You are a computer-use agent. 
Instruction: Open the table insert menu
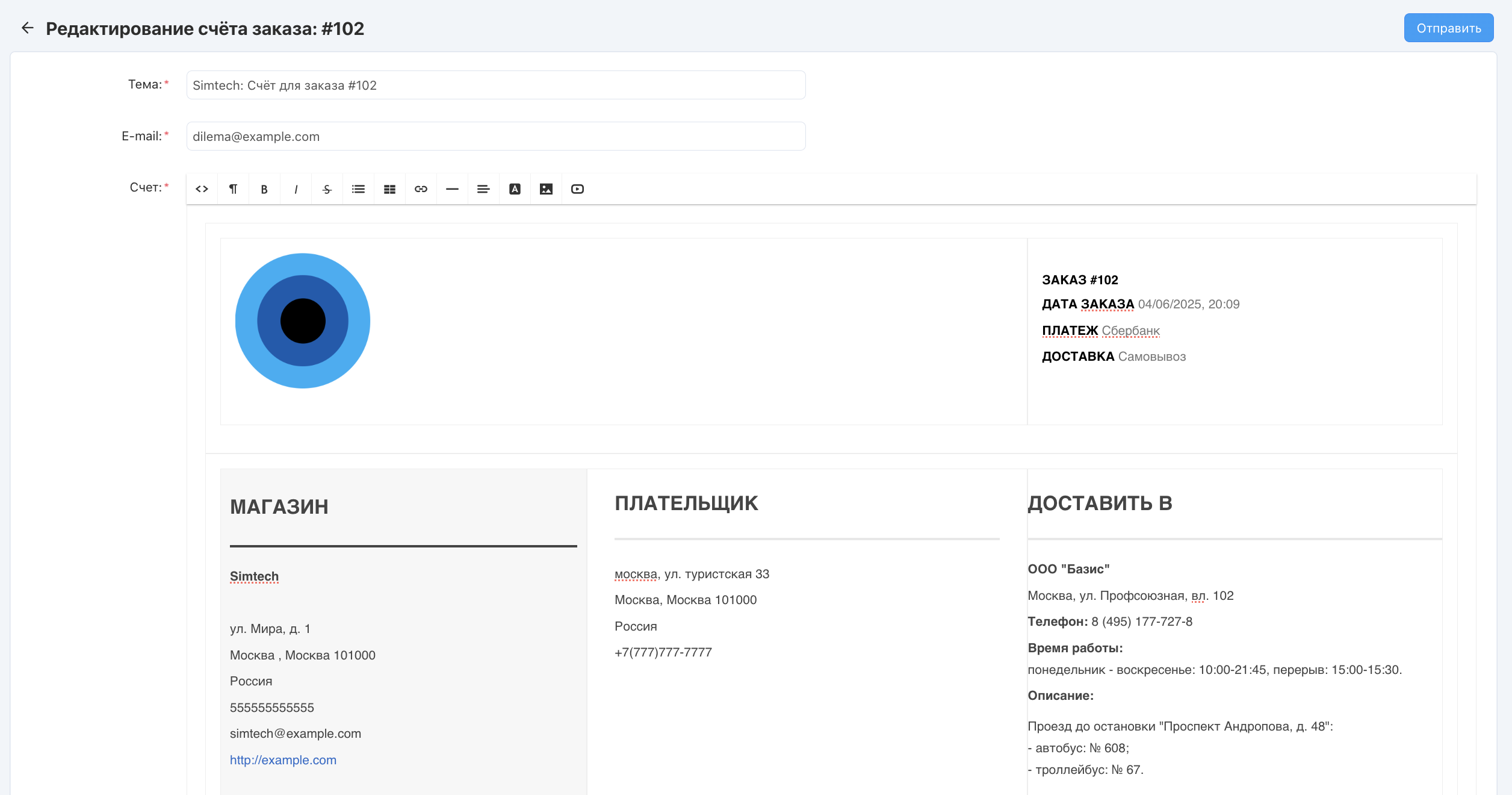tap(389, 189)
